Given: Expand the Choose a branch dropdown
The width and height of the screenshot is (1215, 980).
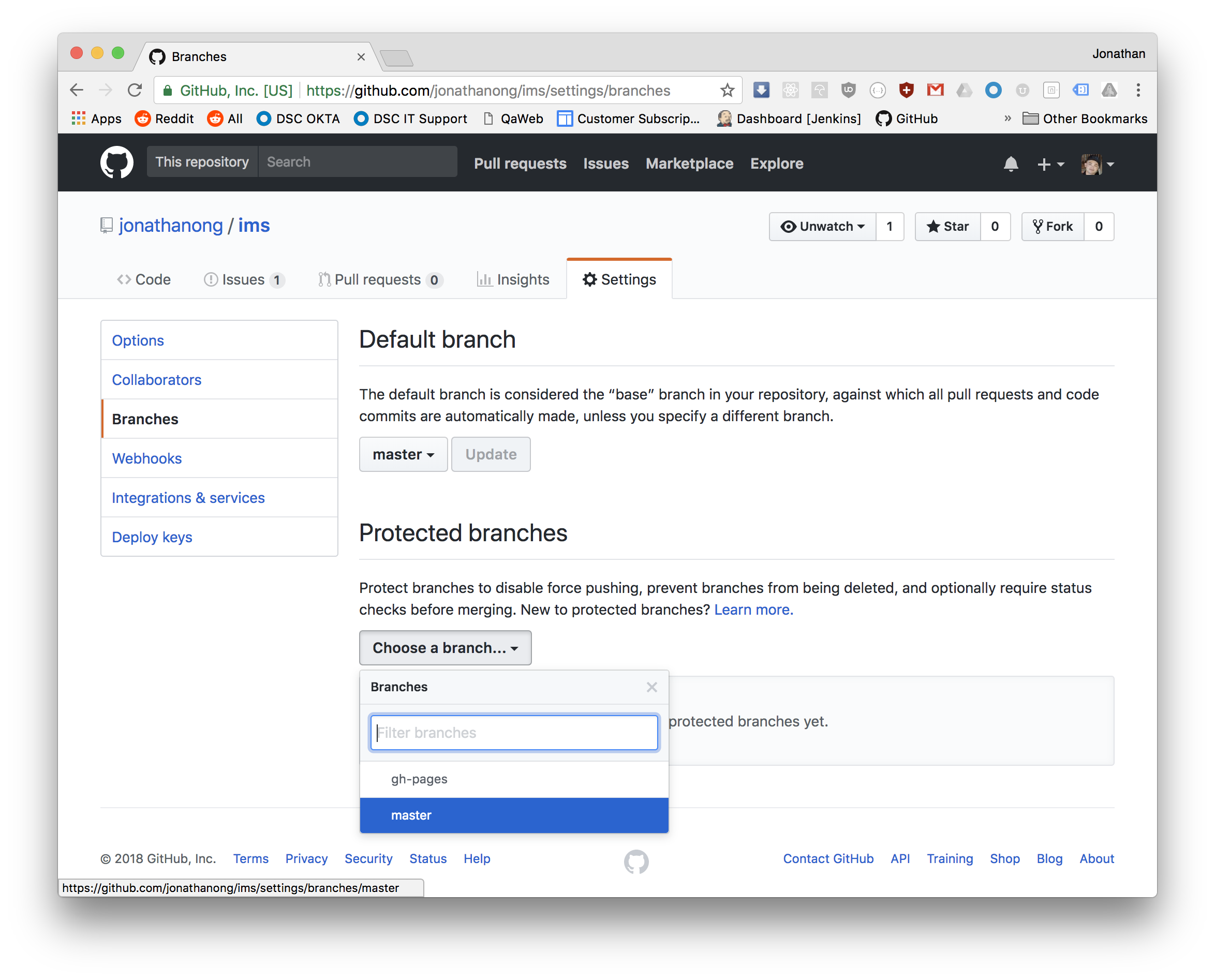Looking at the screenshot, I should (445, 647).
